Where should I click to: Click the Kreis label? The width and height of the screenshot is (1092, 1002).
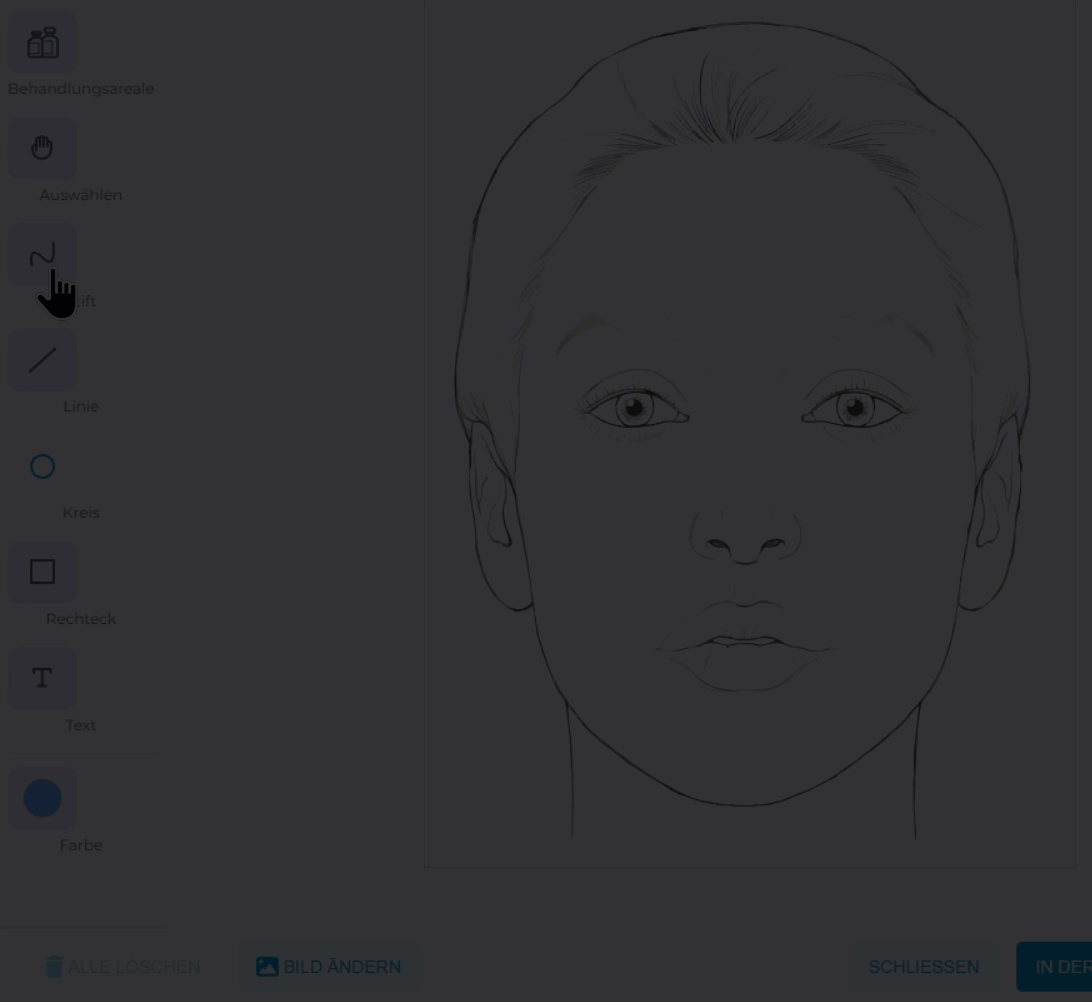tap(81, 512)
